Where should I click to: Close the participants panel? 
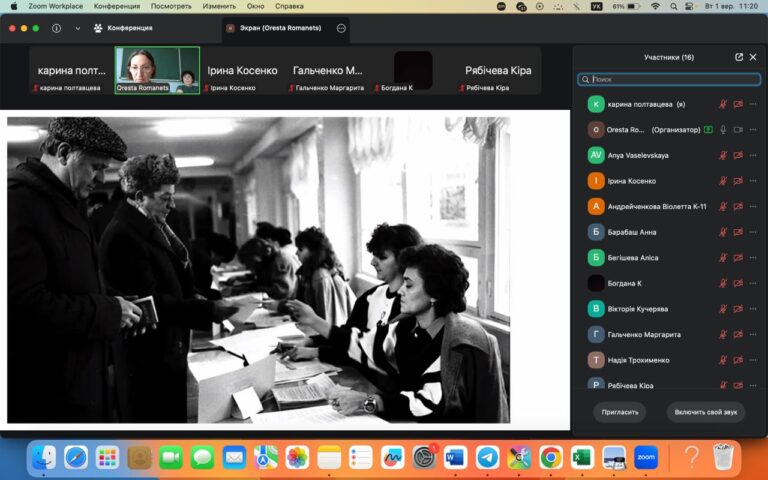[753, 57]
